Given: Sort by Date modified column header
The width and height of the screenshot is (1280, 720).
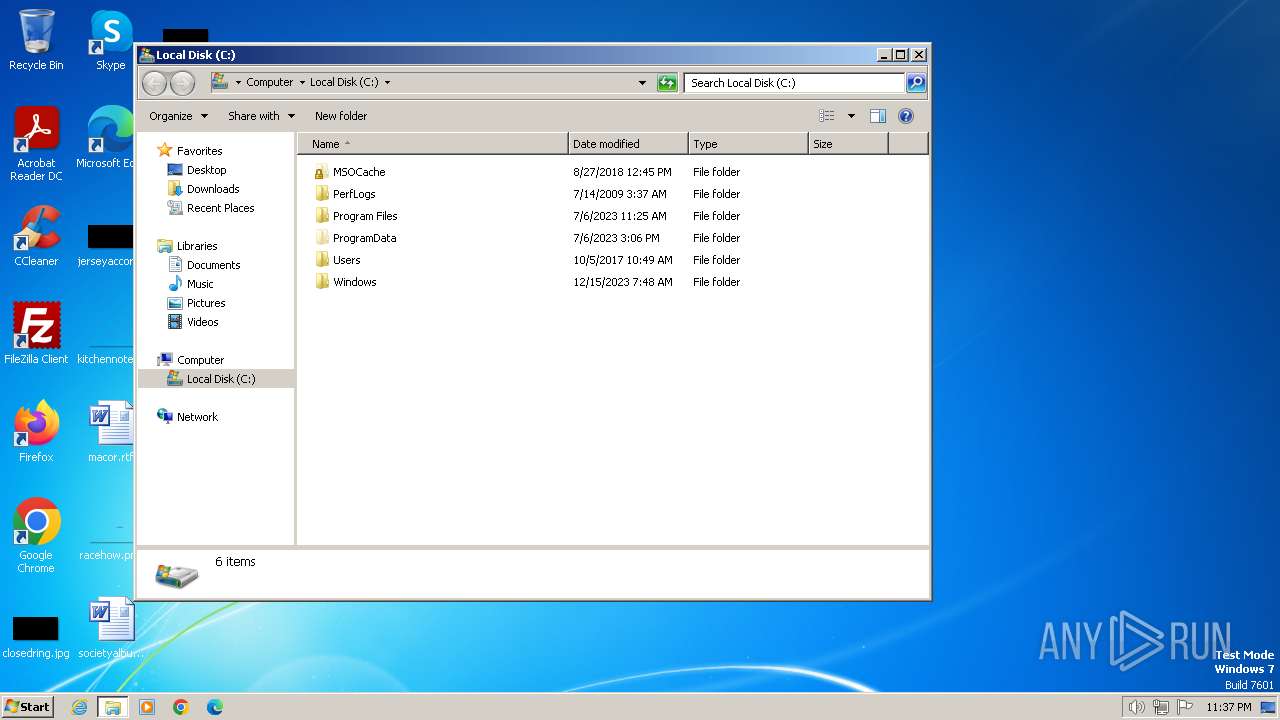Looking at the screenshot, I should [x=628, y=144].
